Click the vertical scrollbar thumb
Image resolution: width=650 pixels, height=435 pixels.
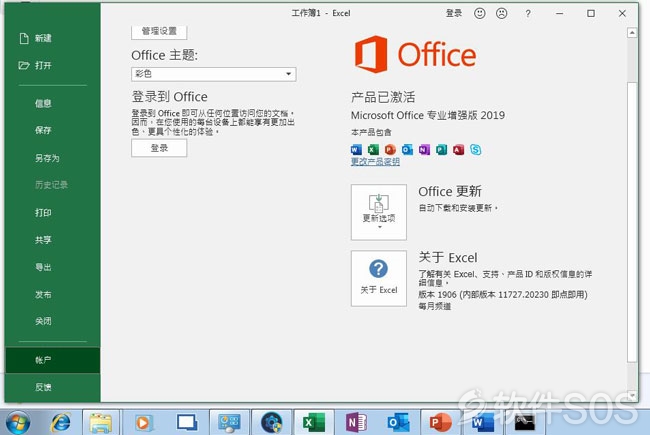click(632, 222)
